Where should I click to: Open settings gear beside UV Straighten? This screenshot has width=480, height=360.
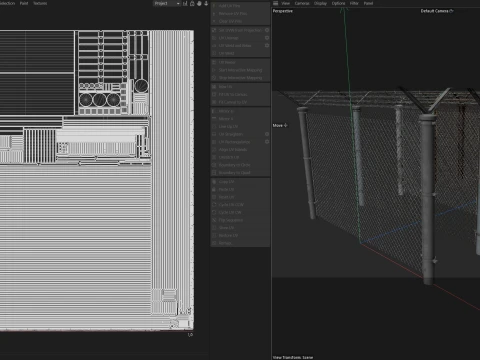coord(267,134)
